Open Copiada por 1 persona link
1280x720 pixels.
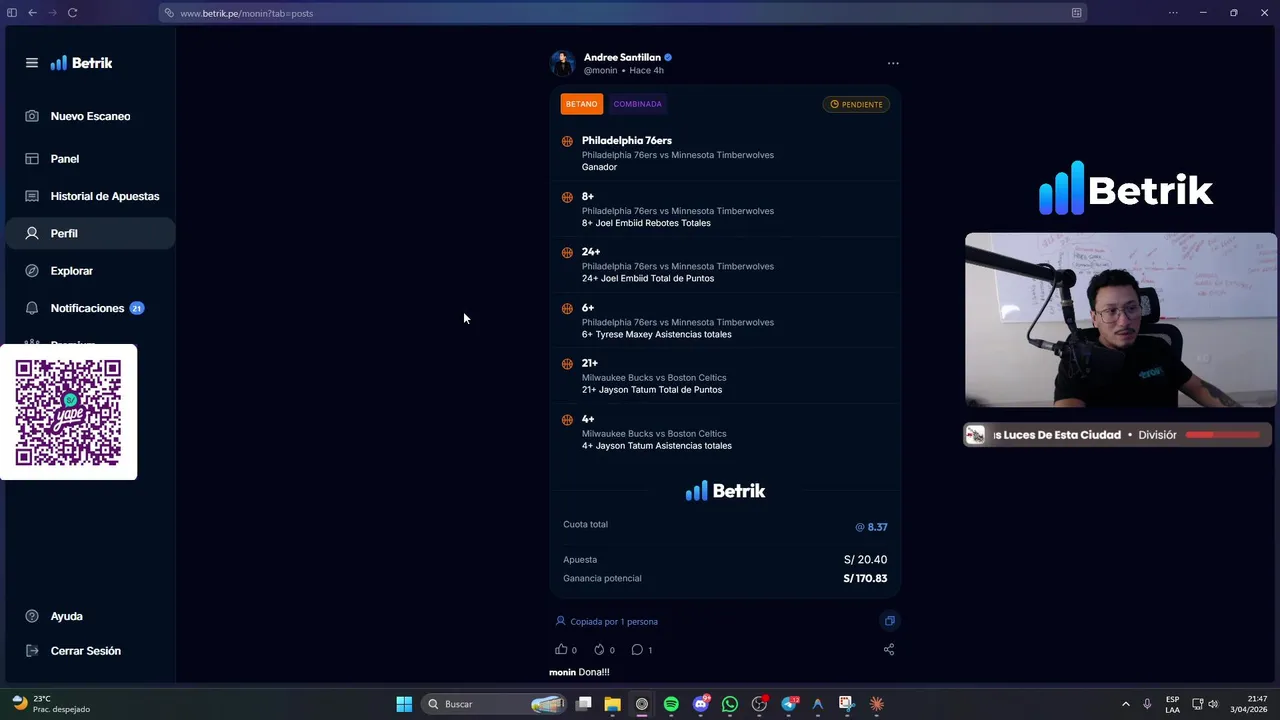click(607, 621)
